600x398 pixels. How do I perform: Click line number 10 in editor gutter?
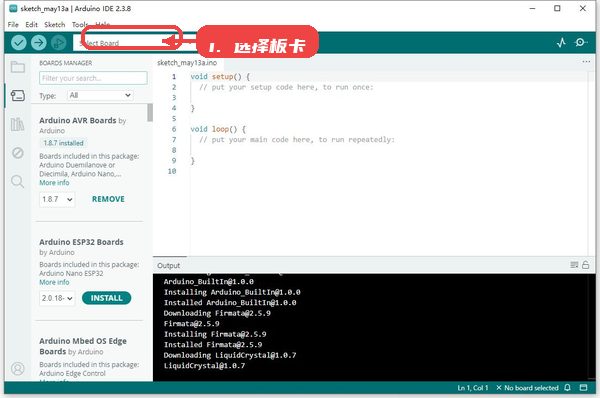(x=172, y=171)
